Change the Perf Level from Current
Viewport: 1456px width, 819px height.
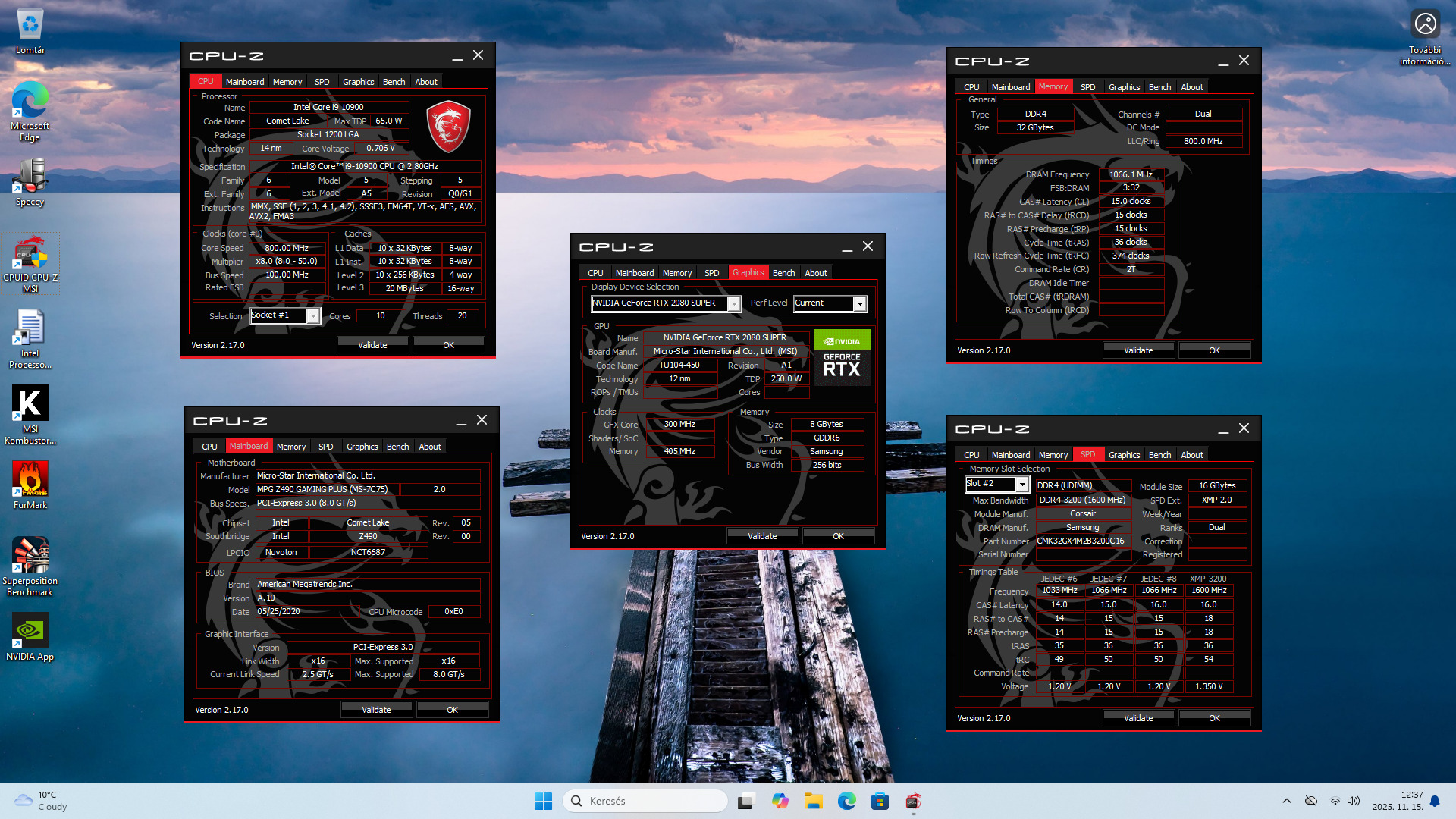pyautogui.click(x=859, y=303)
